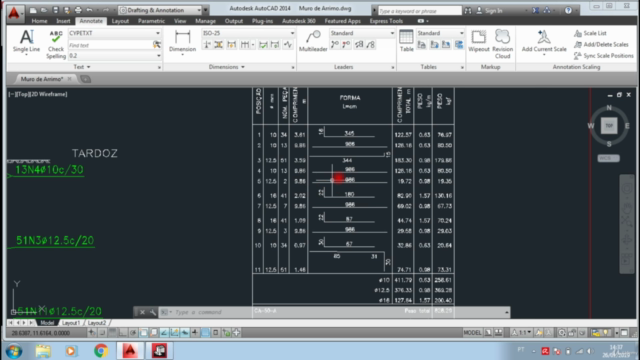Toggle Polar Tracking in status bar
This screenshot has width=640, height=360.
click(133, 333)
